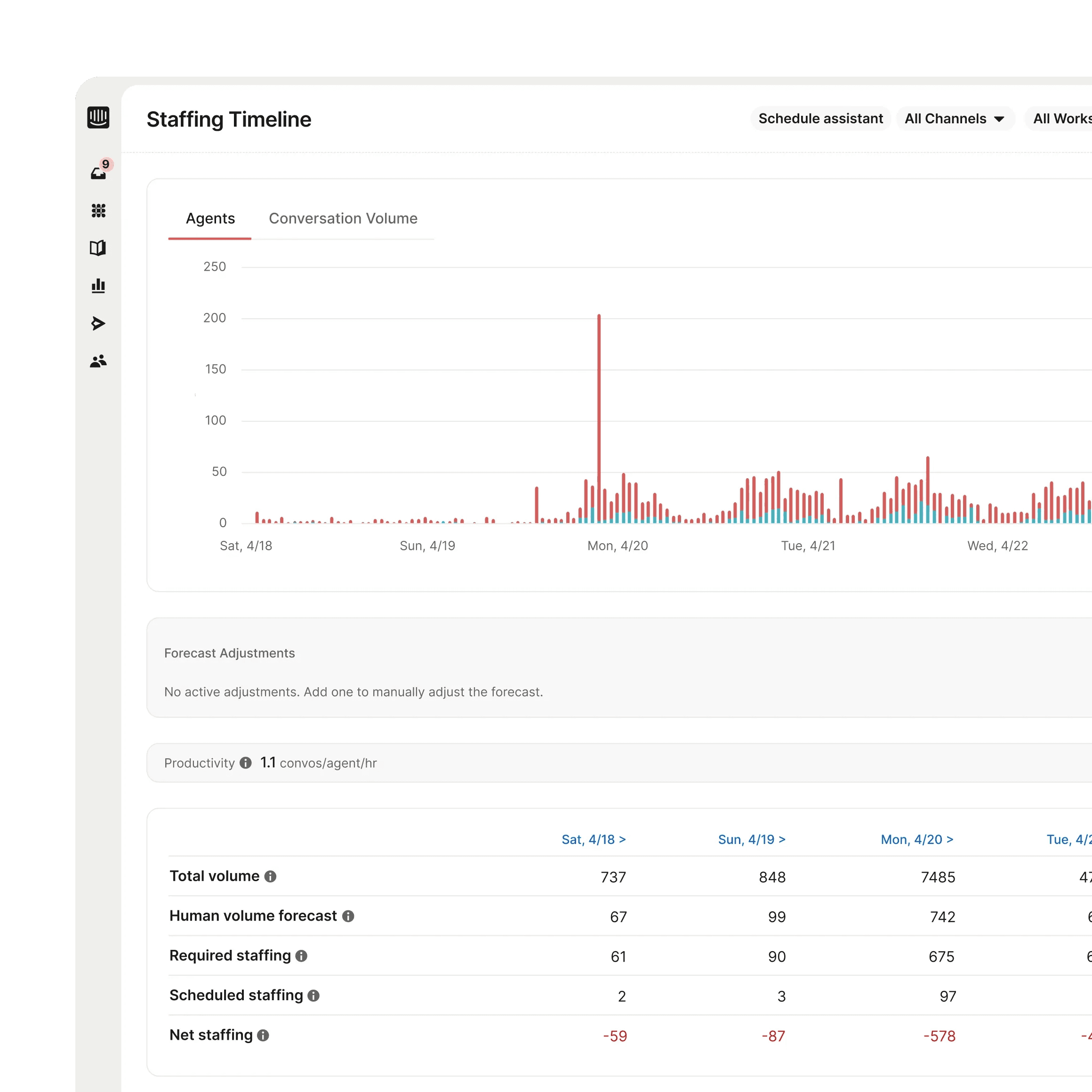The height and width of the screenshot is (1092, 1092).
Task: Open the inbox with 9 notifications
Action: (99, 172)
